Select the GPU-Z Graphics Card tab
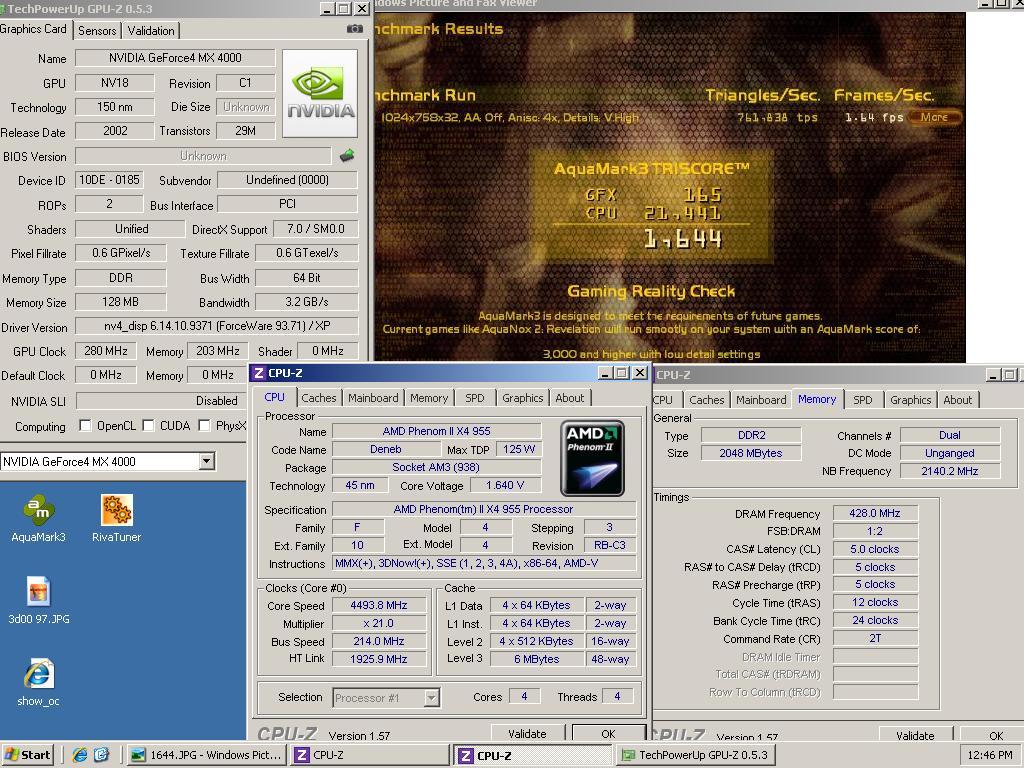The height and width of the screenshot is (768, 1024). tap(33, 29)
